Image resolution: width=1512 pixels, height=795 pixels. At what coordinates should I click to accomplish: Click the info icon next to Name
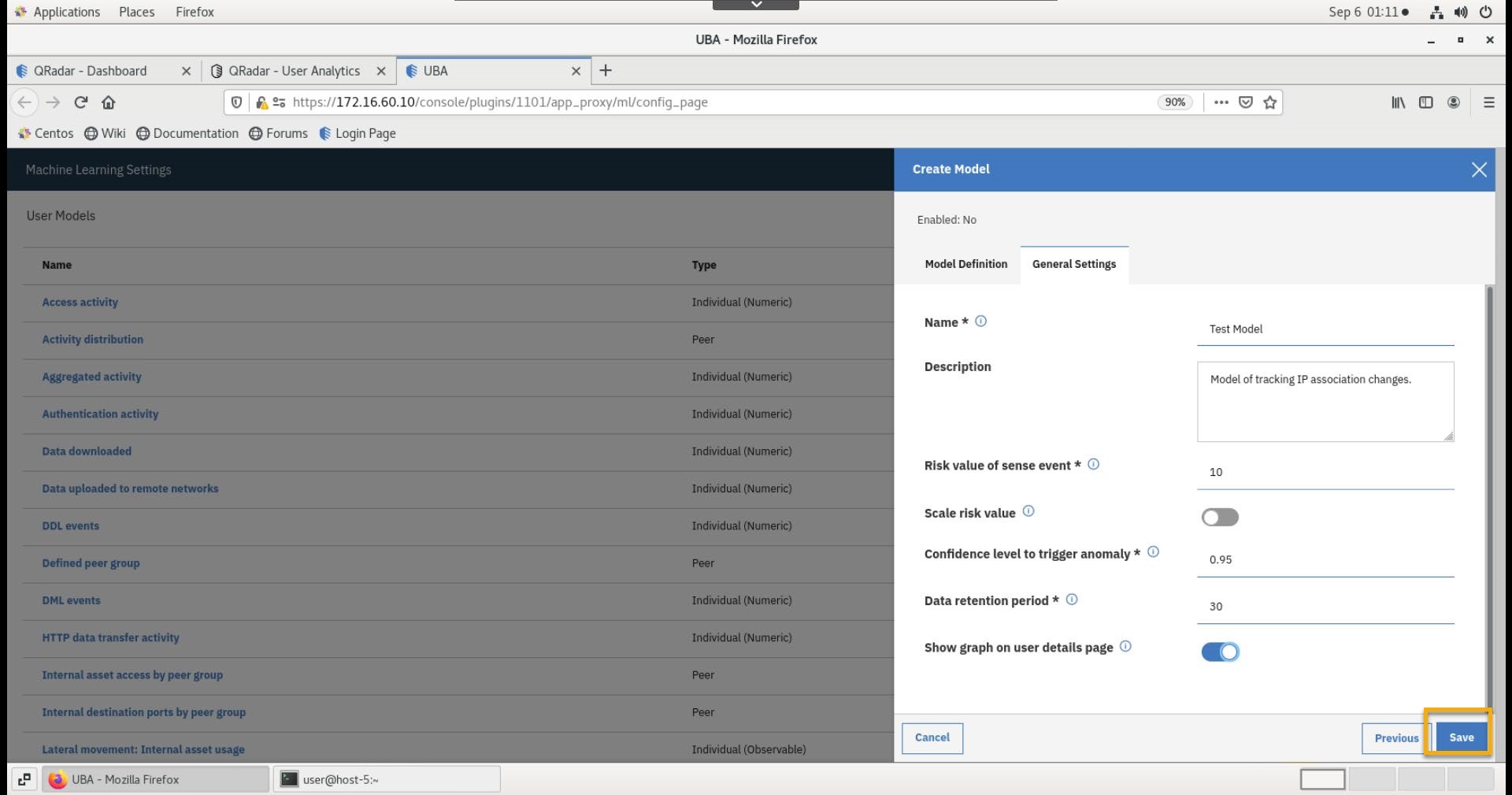(x=980, y=321)
